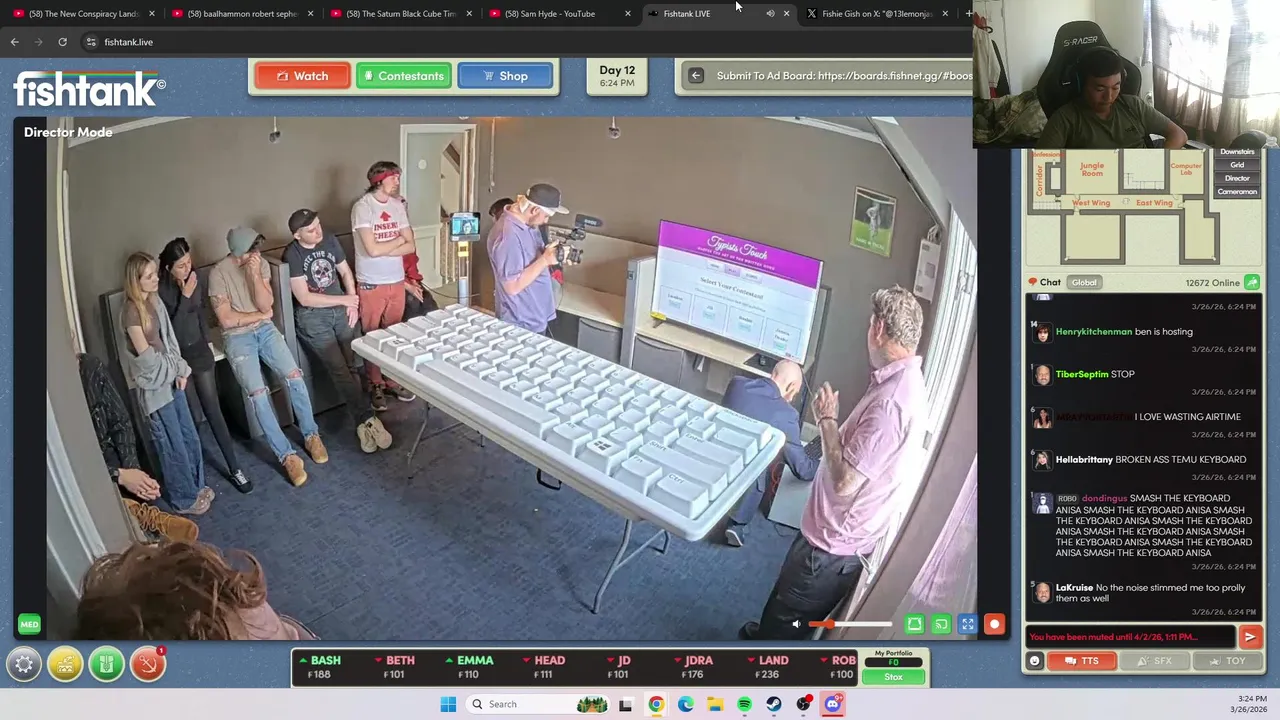The width and height of the screenshot is (1280, 720).
Task: Toggle the green theater mode icon
Action: point(914,624)
